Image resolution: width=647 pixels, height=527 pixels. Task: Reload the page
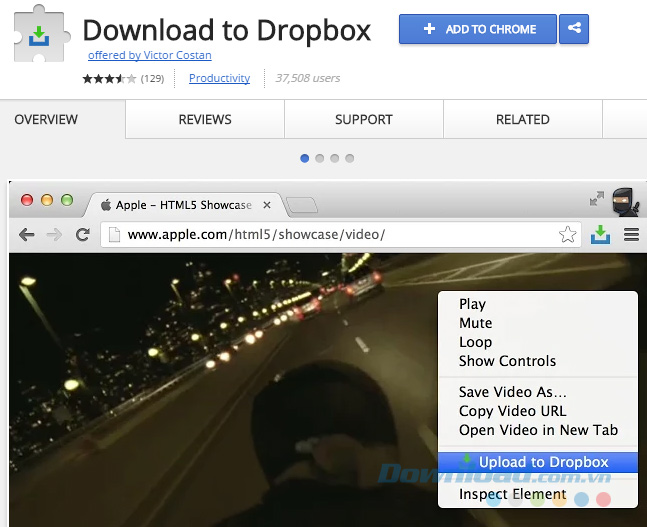click(x=83, y=235)
